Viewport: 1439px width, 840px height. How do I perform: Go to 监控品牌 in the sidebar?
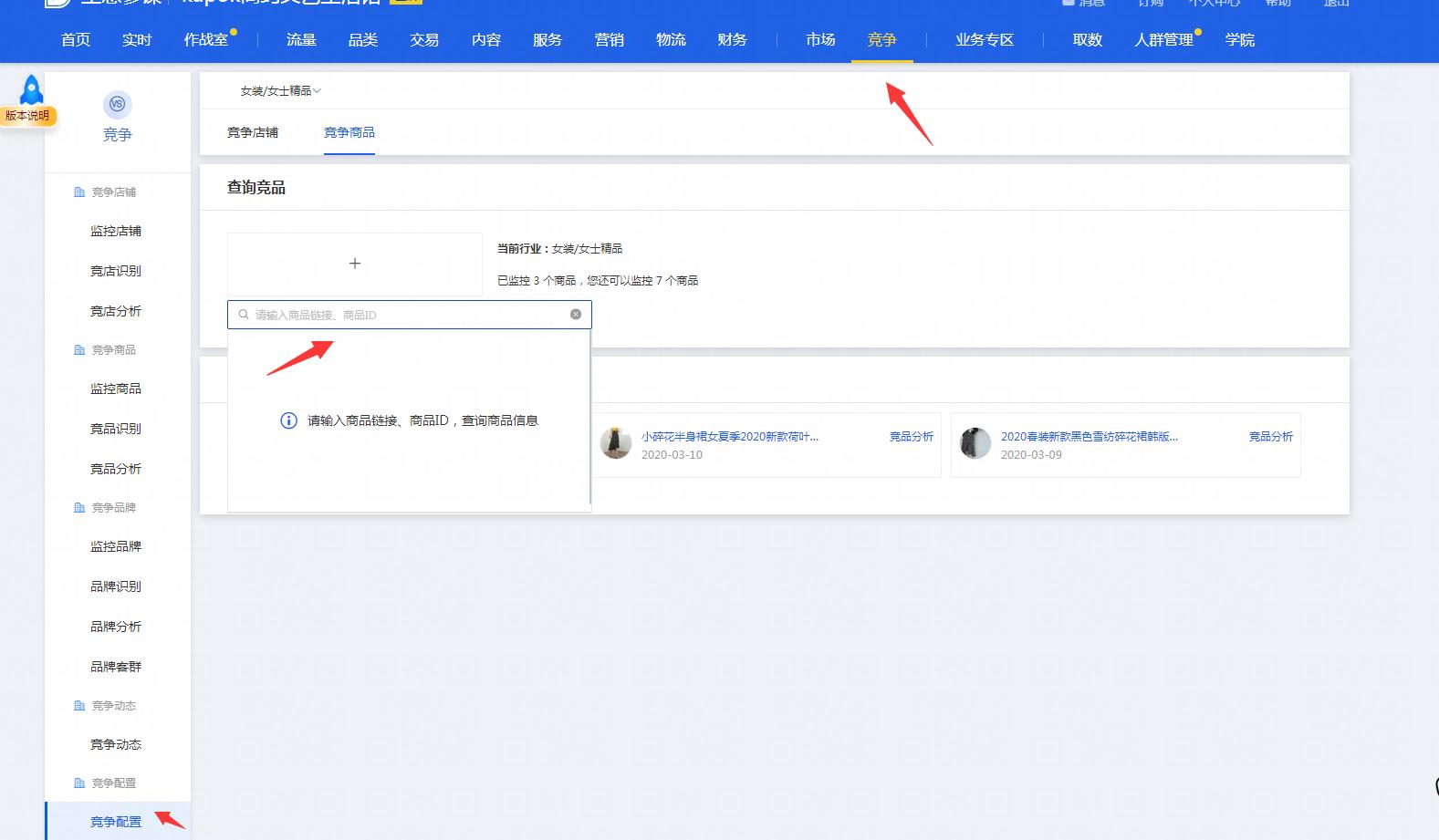click(x=116, y=547)
